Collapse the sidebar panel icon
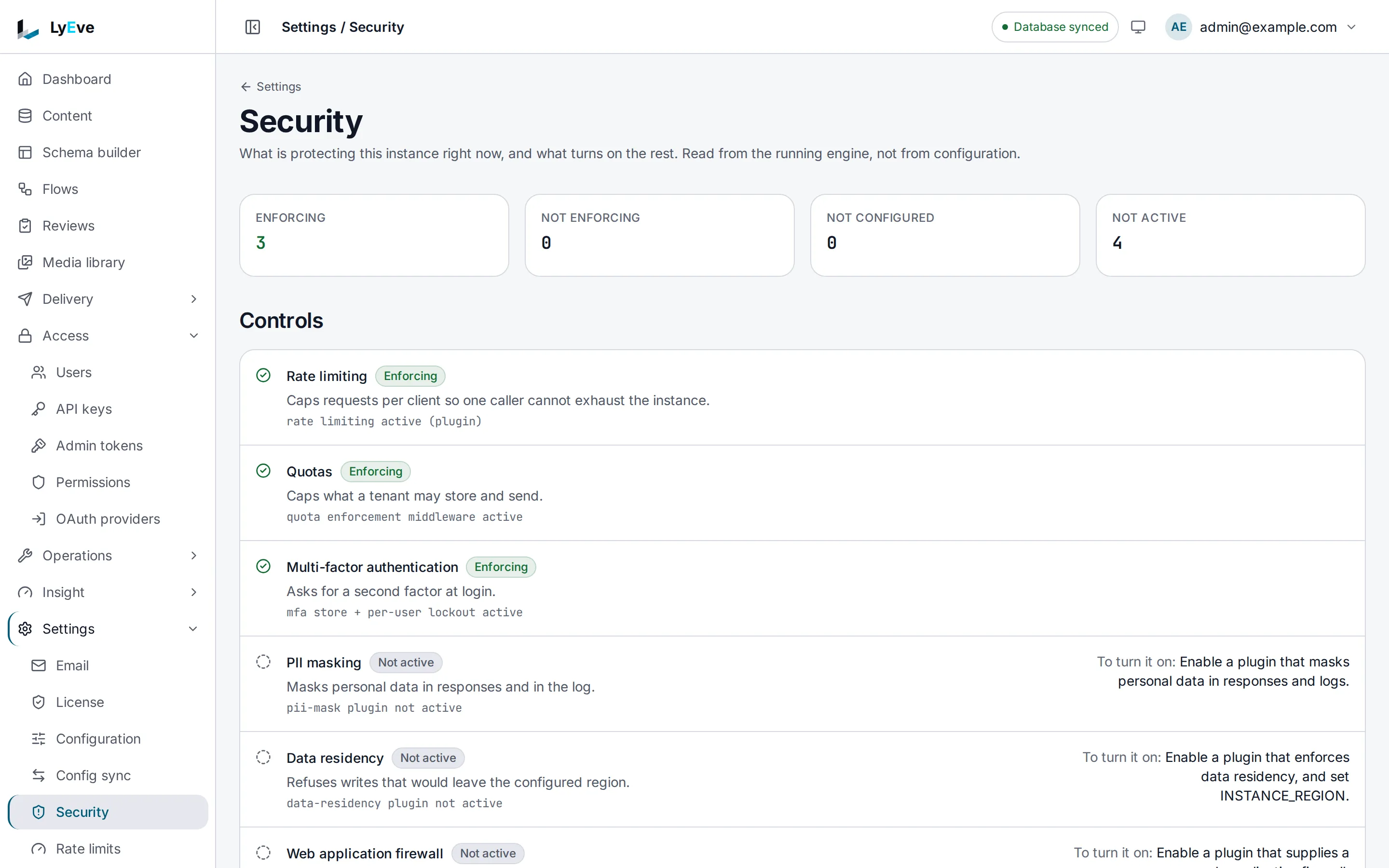The width and height of the screenshot is (1389, 868). pyautogui.click(x=253, y=27)
